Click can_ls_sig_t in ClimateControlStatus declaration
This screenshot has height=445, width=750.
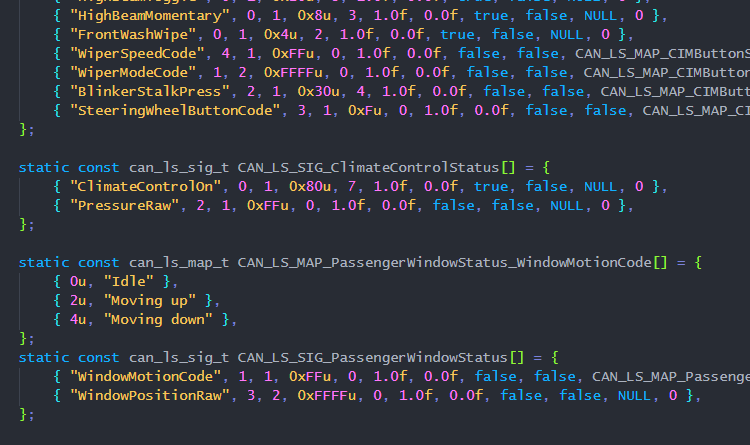pos(179,168)
